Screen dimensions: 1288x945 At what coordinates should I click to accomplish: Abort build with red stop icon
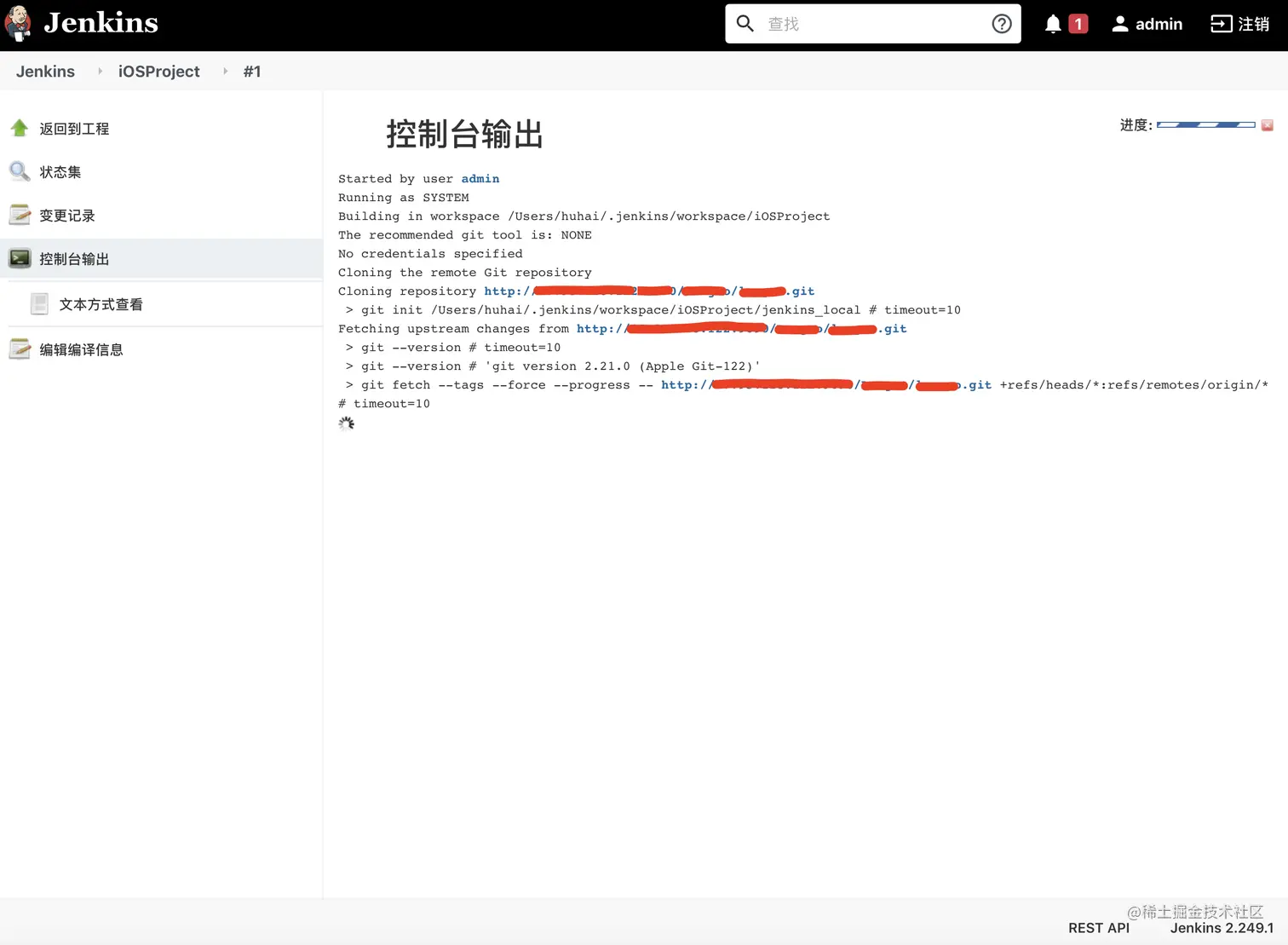pyautogui.click(x=1268, y=125)
